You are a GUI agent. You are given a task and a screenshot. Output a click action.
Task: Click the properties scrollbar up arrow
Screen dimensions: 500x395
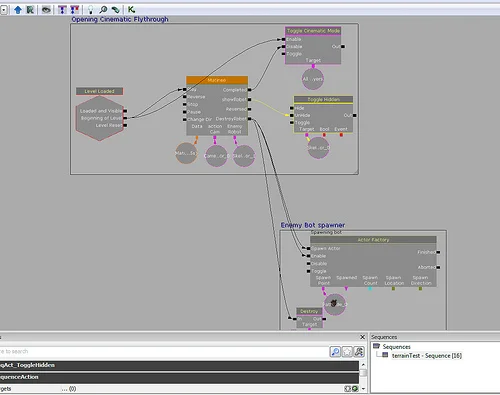(x=363, y=365)
